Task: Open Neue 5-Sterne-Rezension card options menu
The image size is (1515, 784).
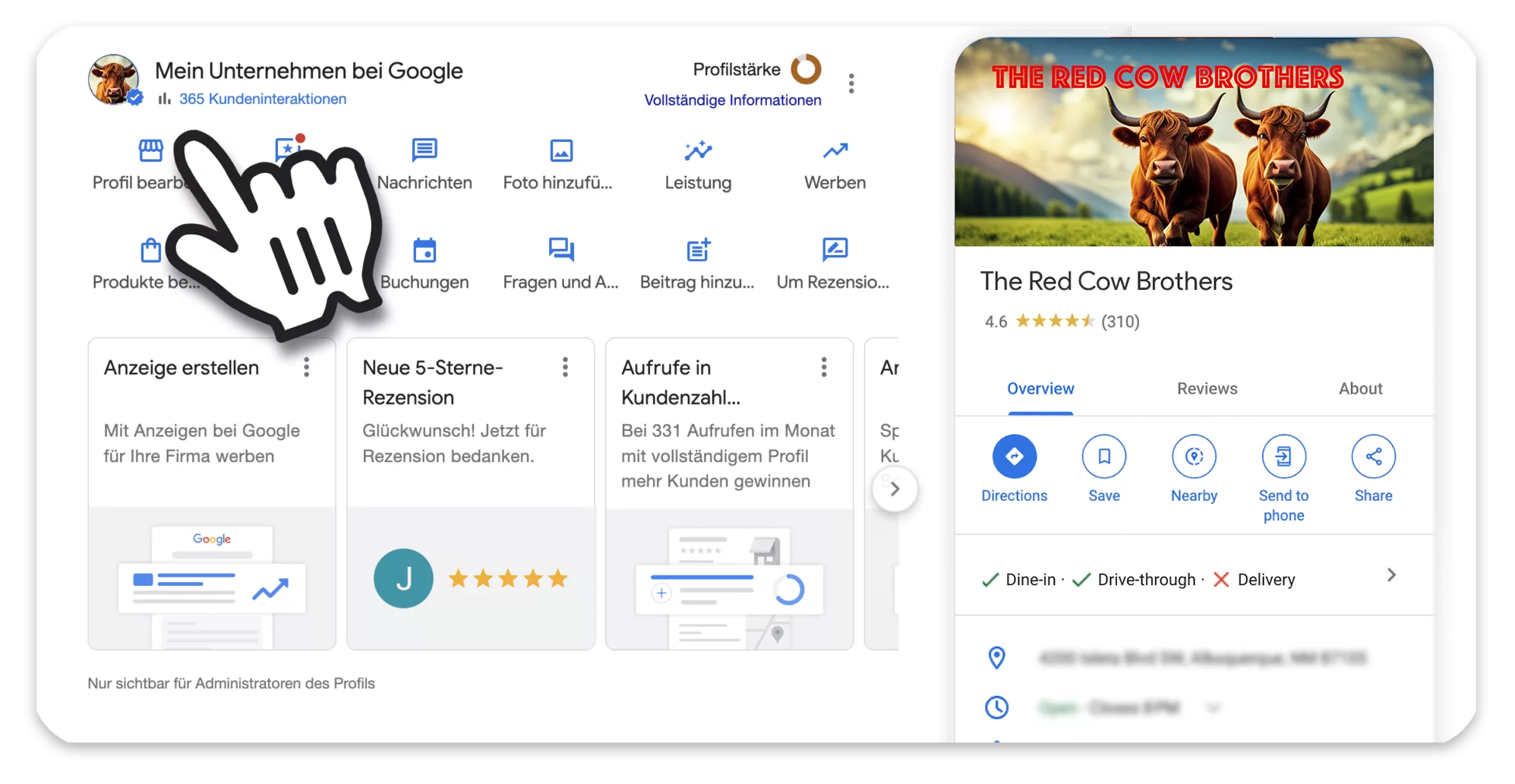Action: click(565, 367)
